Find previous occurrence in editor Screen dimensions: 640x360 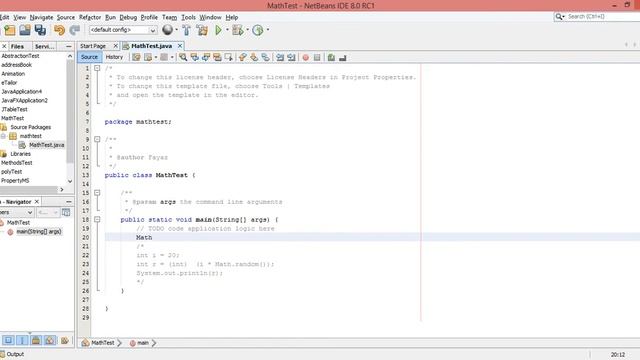pyautogui.click(x=194, y=57)
